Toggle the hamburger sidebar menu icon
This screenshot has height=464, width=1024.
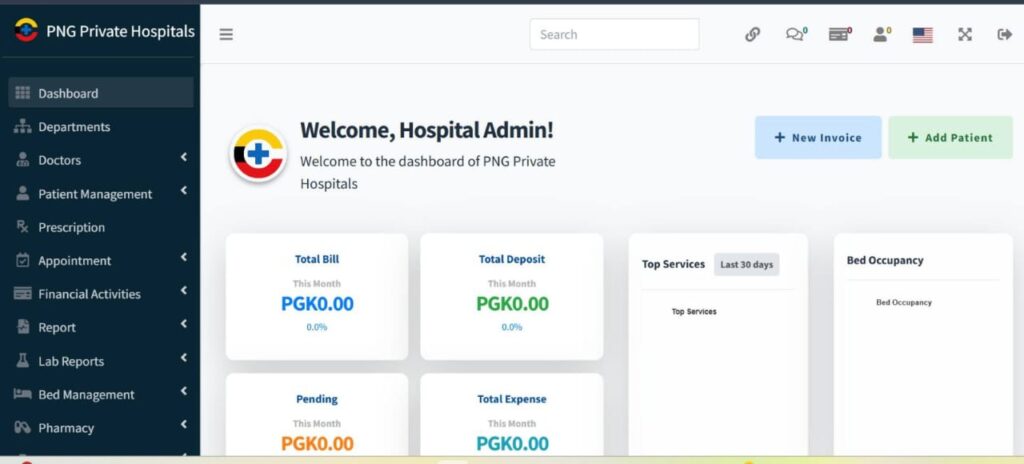point(226,34)
